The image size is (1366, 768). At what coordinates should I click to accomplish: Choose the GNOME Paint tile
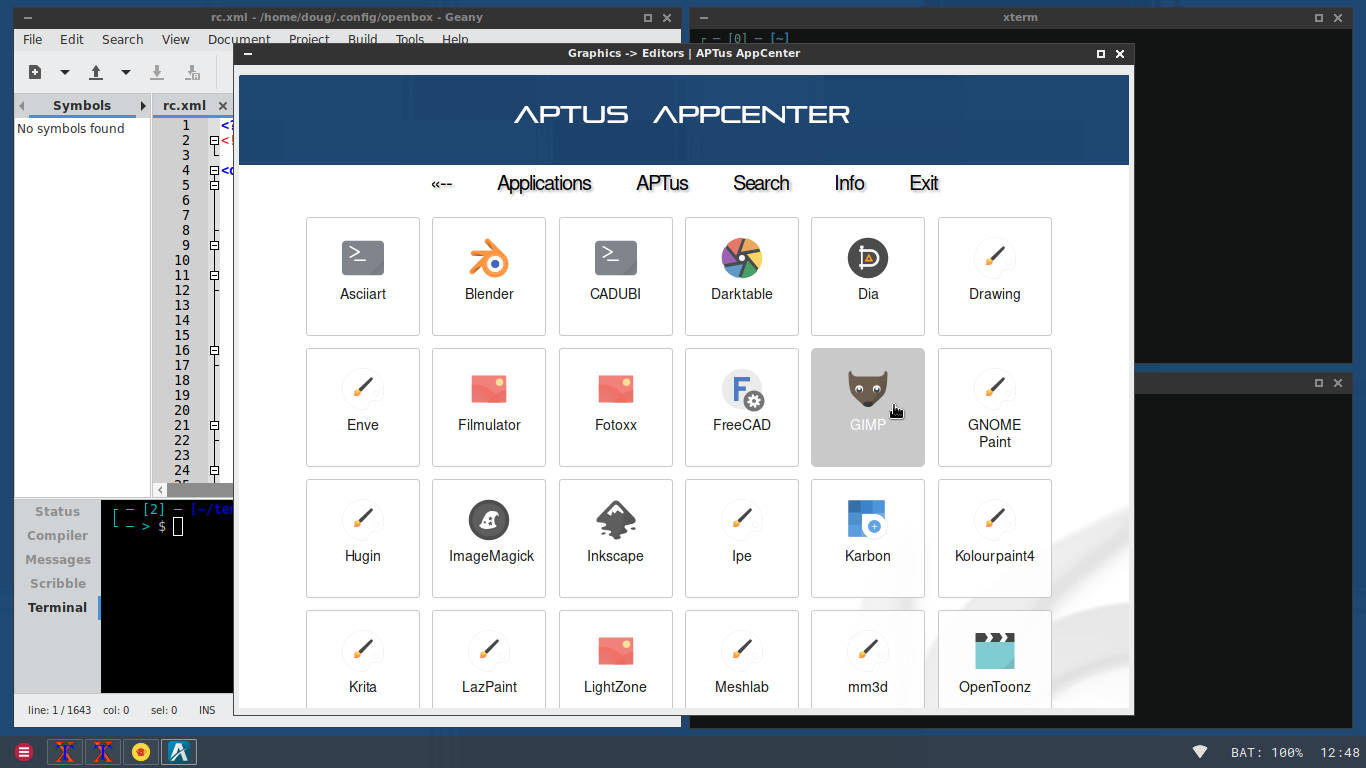pos(995,407)
